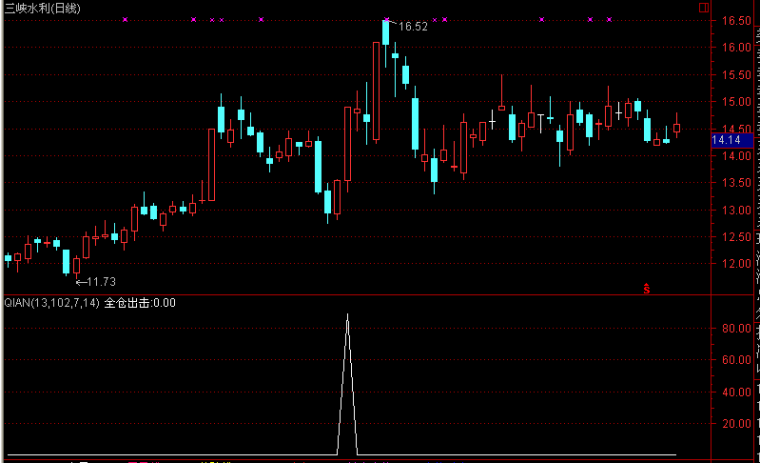Click the 60.00 indicator axis label

(736, 360)
